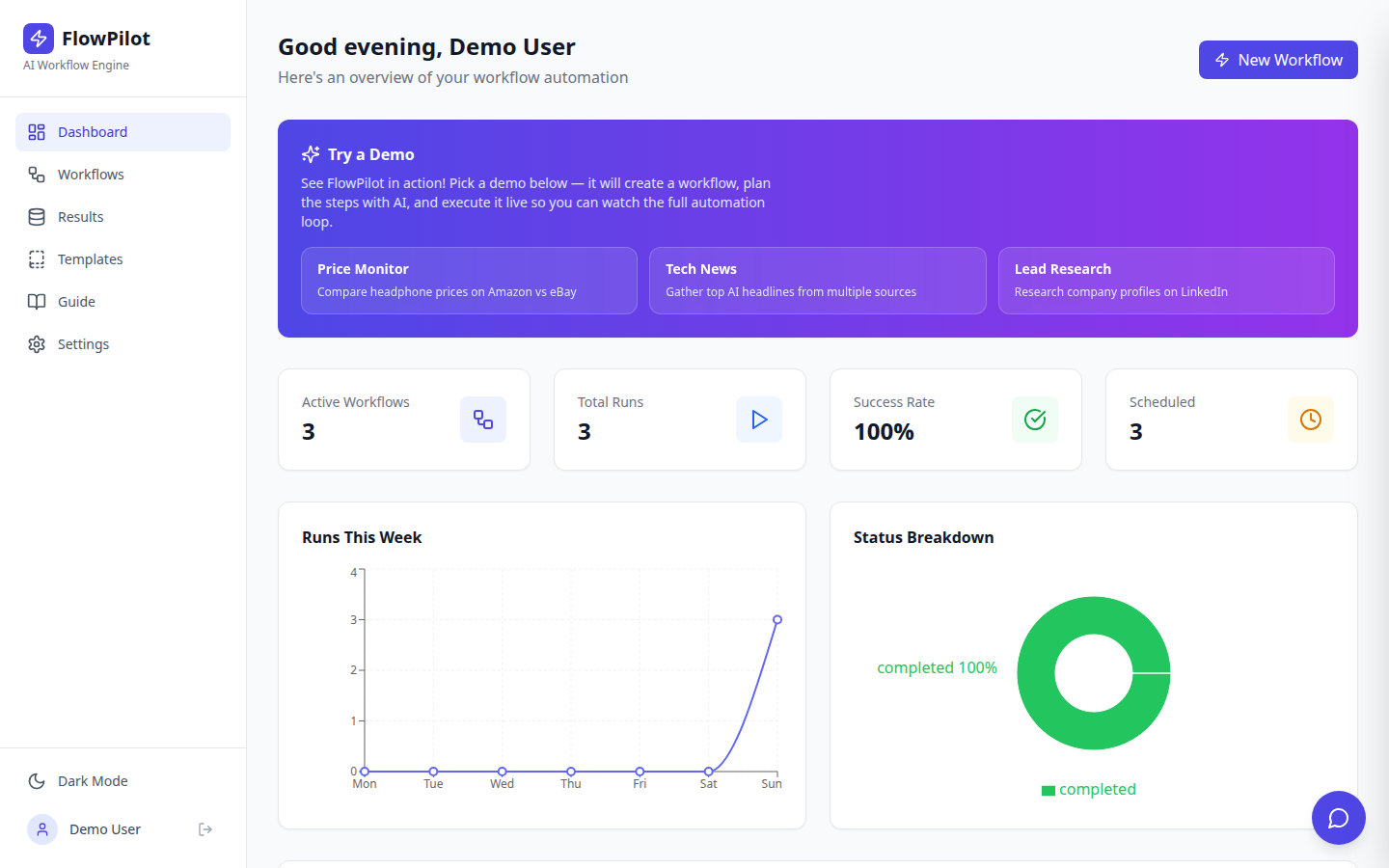
Task: Click the Demo User name in sidebar
Action: click(105, 829)
